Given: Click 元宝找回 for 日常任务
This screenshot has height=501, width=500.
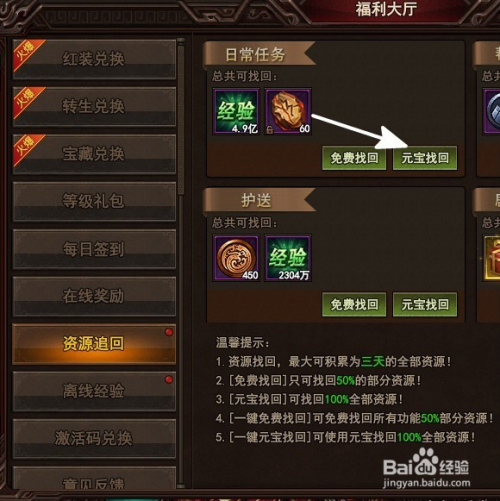Looking at the screenshot, I should pos(425,158).
